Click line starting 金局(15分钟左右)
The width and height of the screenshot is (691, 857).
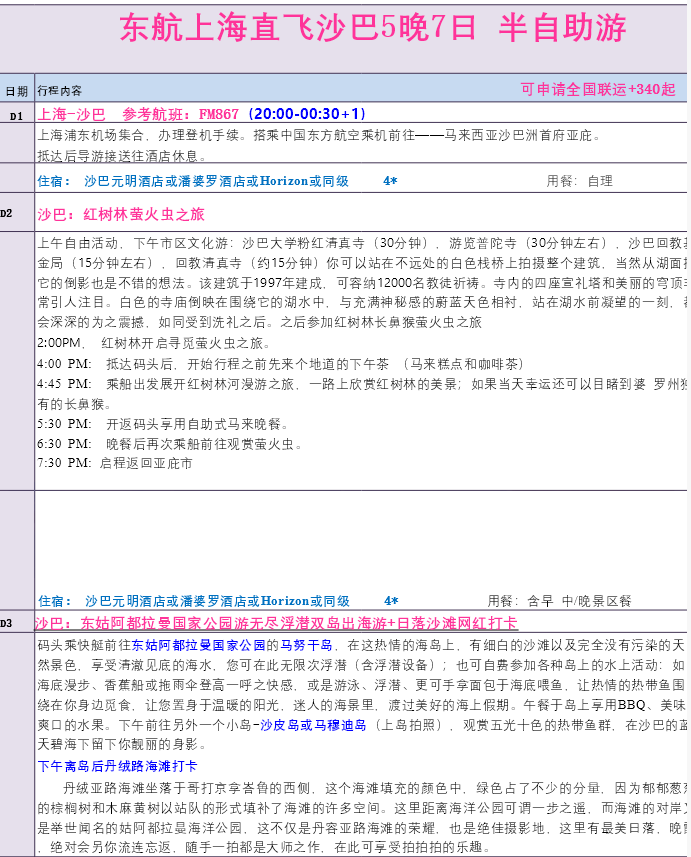tap(362, 263)
